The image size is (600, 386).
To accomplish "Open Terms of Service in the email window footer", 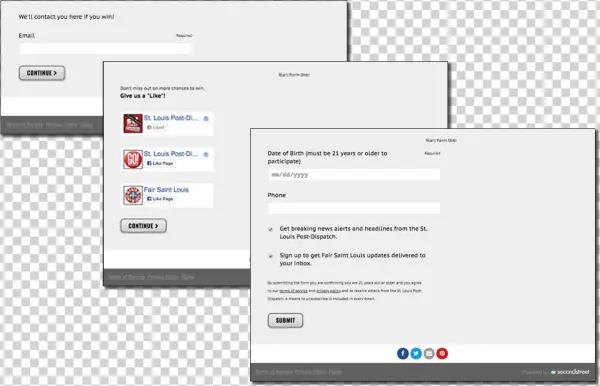I will pyautogui.click(x=24, y=125).
